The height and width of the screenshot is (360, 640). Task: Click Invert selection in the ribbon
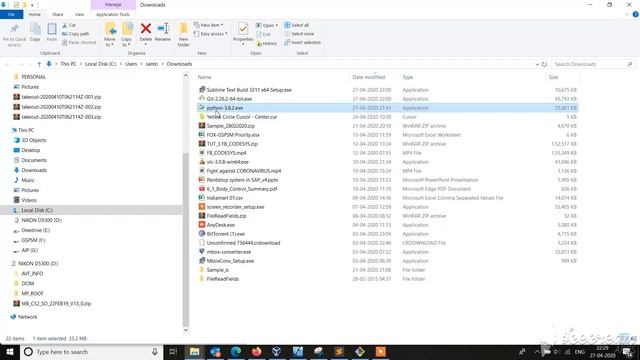tap(302, 42)
